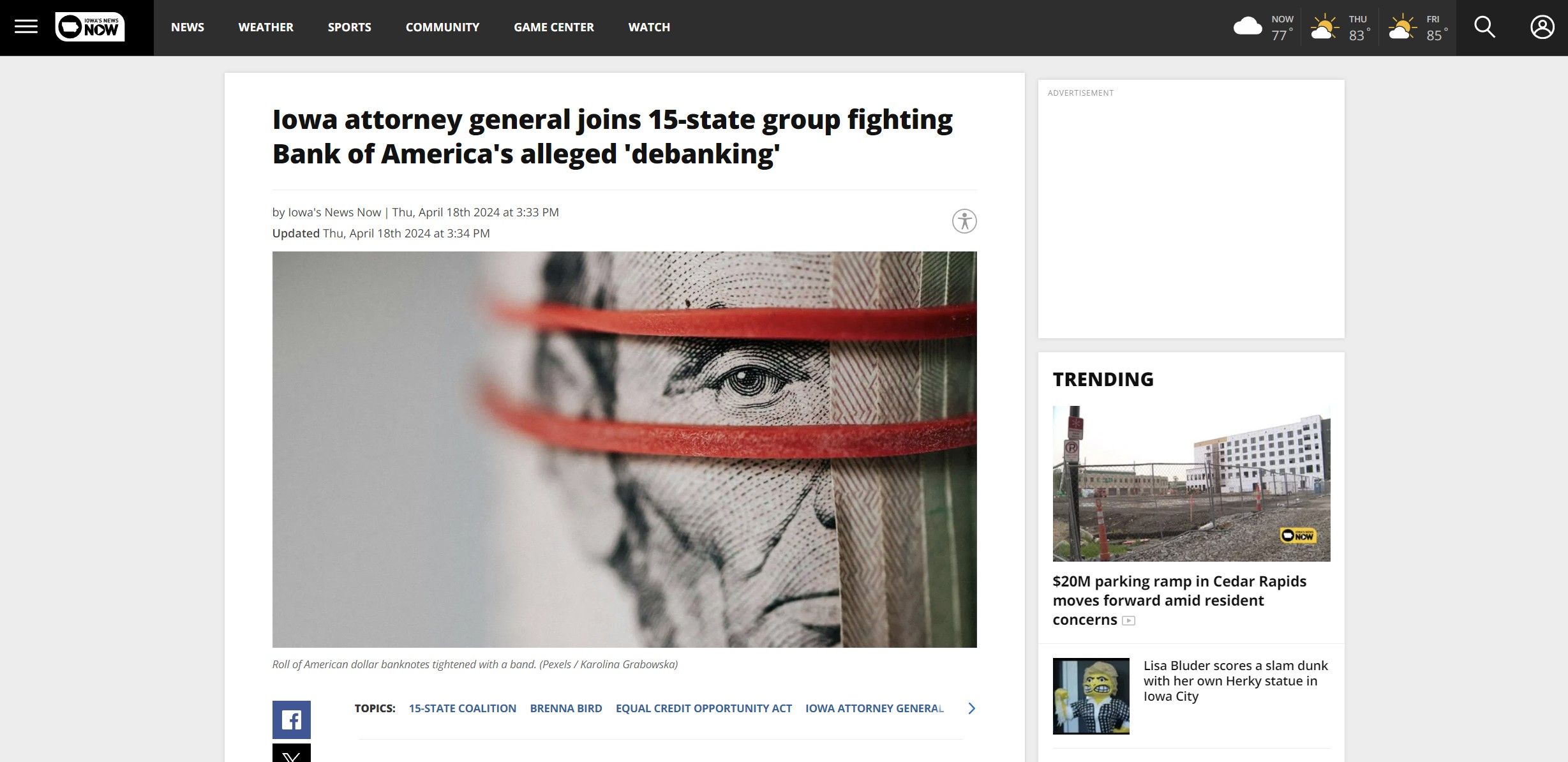The width and height of the screenshot is (1568, 762).
Task: Open the search magnifier icon
Action: [x=1484, y=27]
